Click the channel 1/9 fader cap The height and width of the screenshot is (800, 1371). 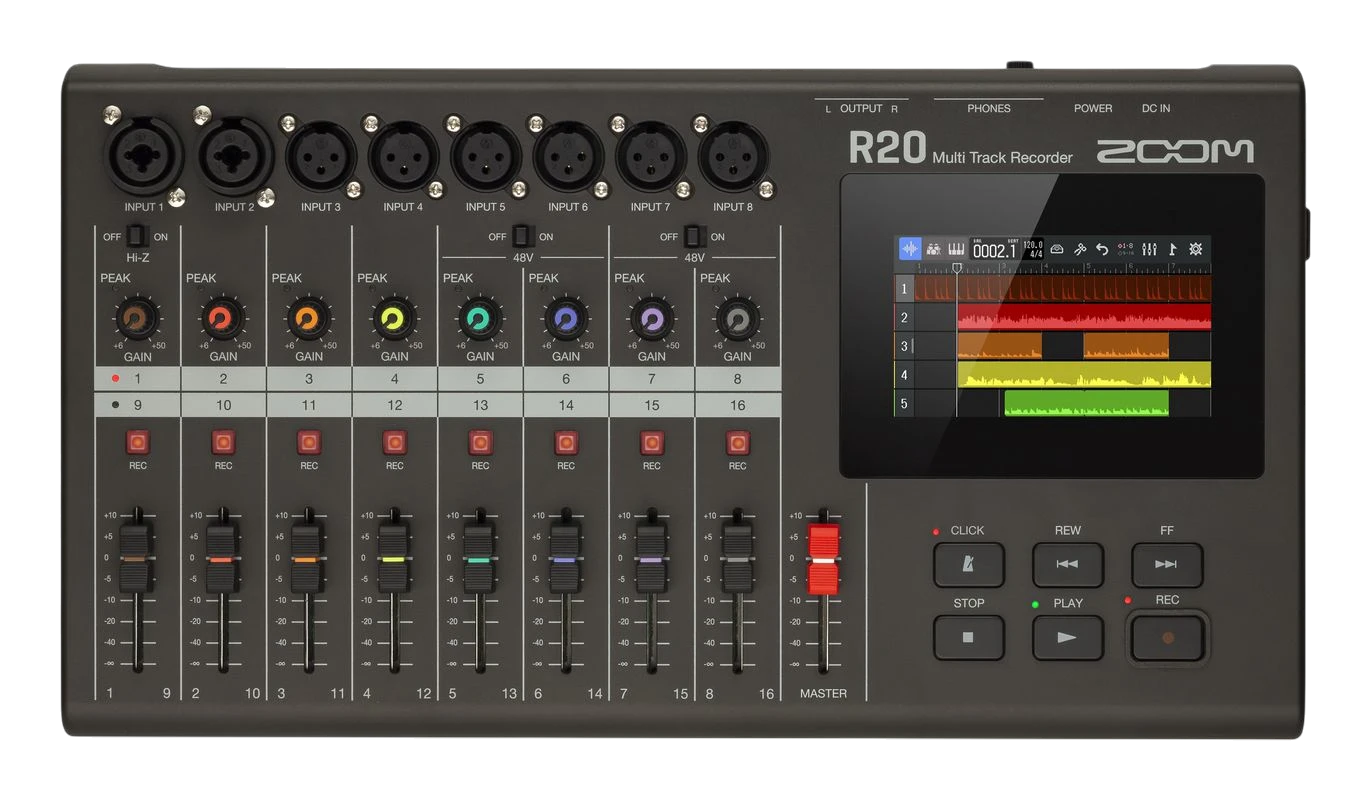click(x=136, y=559)
